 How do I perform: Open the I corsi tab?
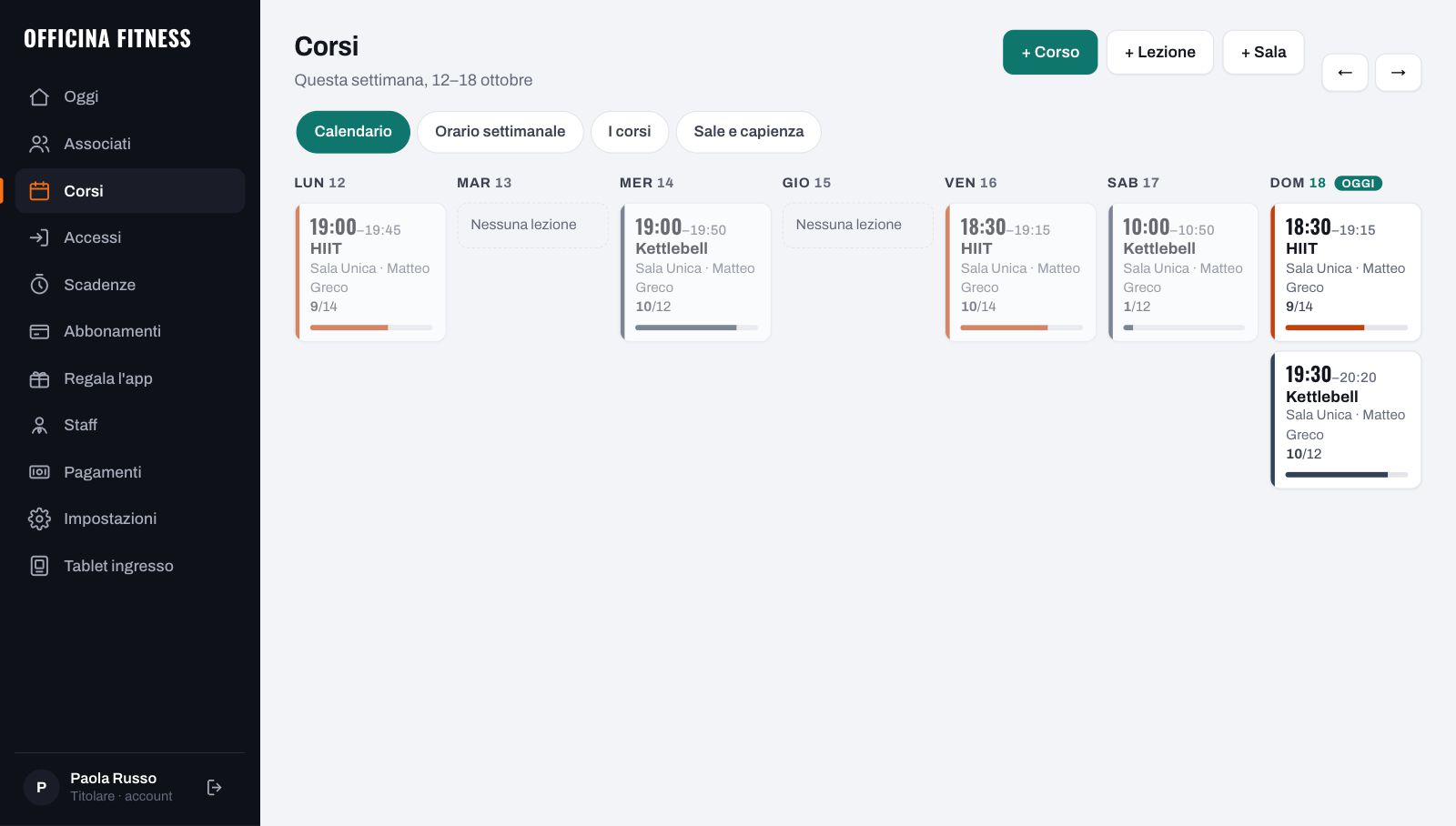(630, 132)
